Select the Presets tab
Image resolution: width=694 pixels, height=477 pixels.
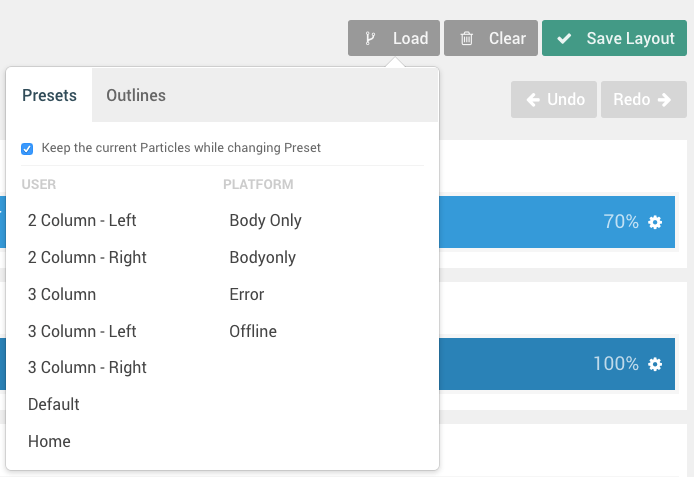tap(49, 96)
